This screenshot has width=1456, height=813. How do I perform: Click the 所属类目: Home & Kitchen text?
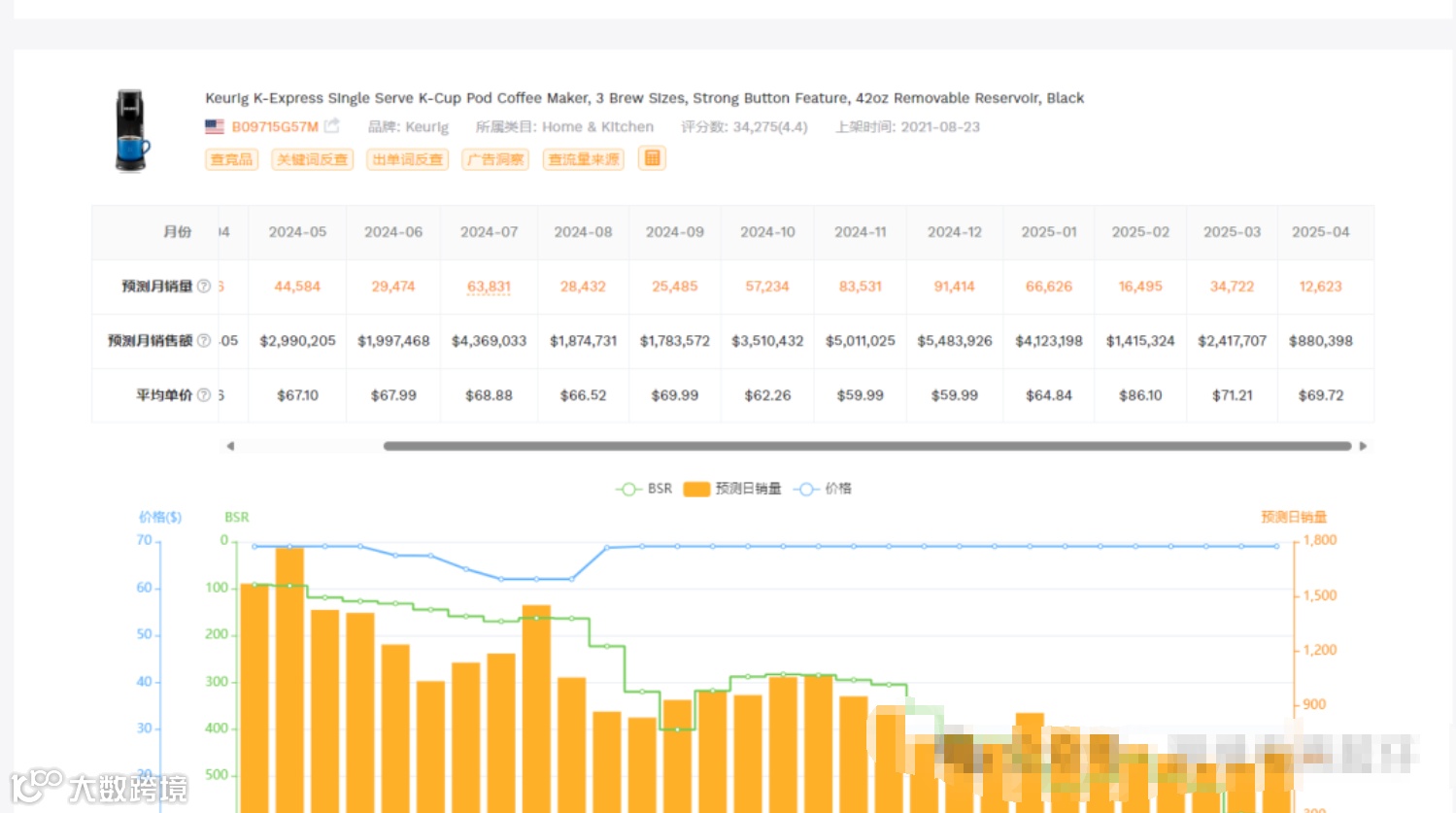coord(564,127)
